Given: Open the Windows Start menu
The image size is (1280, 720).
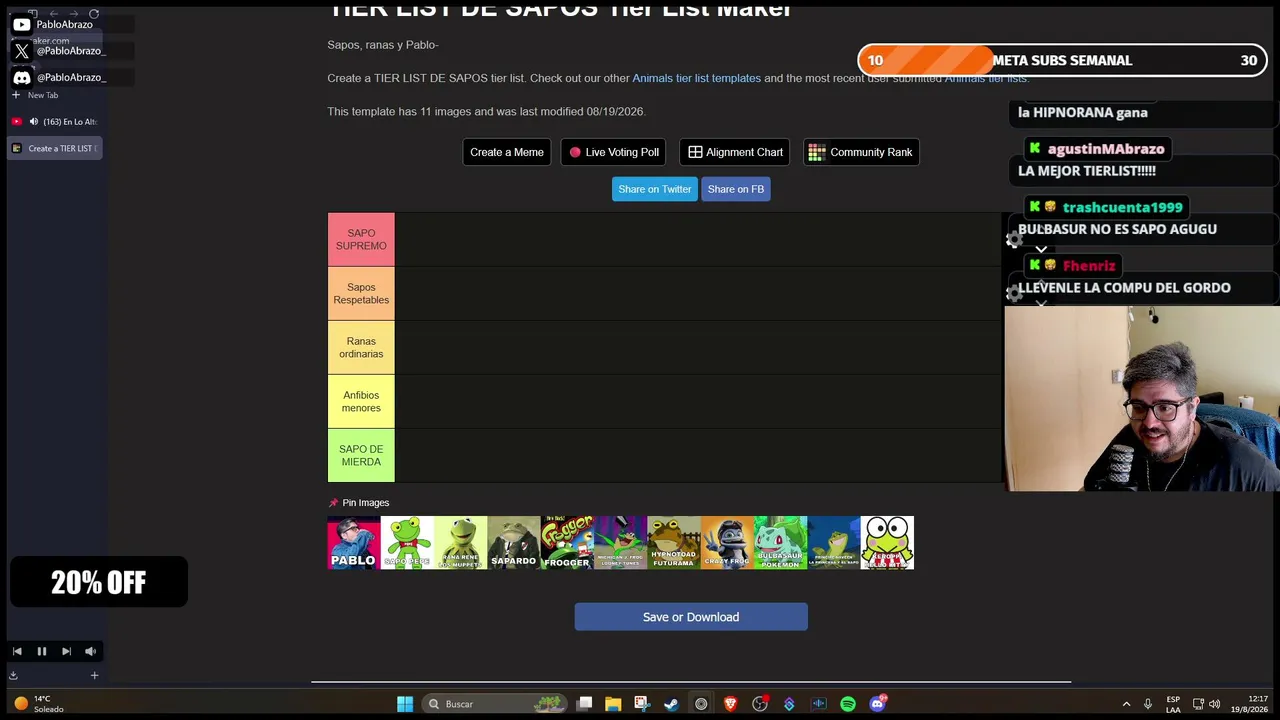Looking at the screenshot, I should click(405, 704).
